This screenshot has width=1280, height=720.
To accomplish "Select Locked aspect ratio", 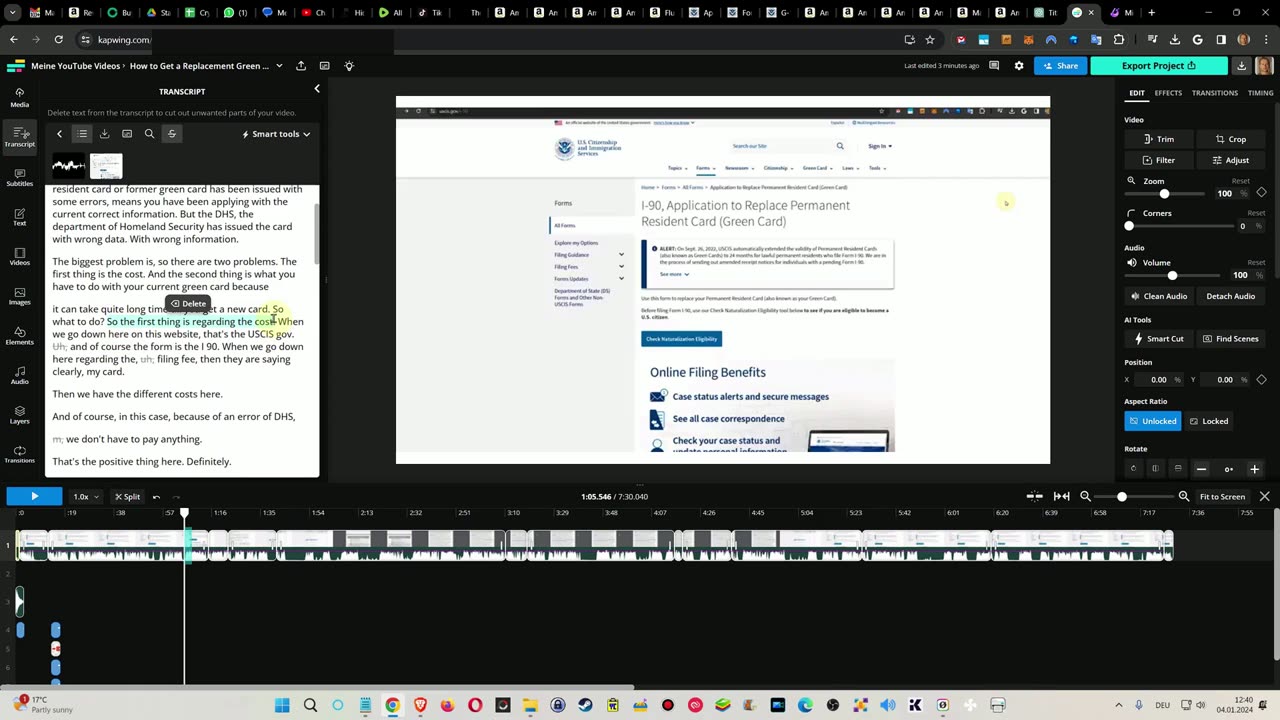I will [1208, 421].
